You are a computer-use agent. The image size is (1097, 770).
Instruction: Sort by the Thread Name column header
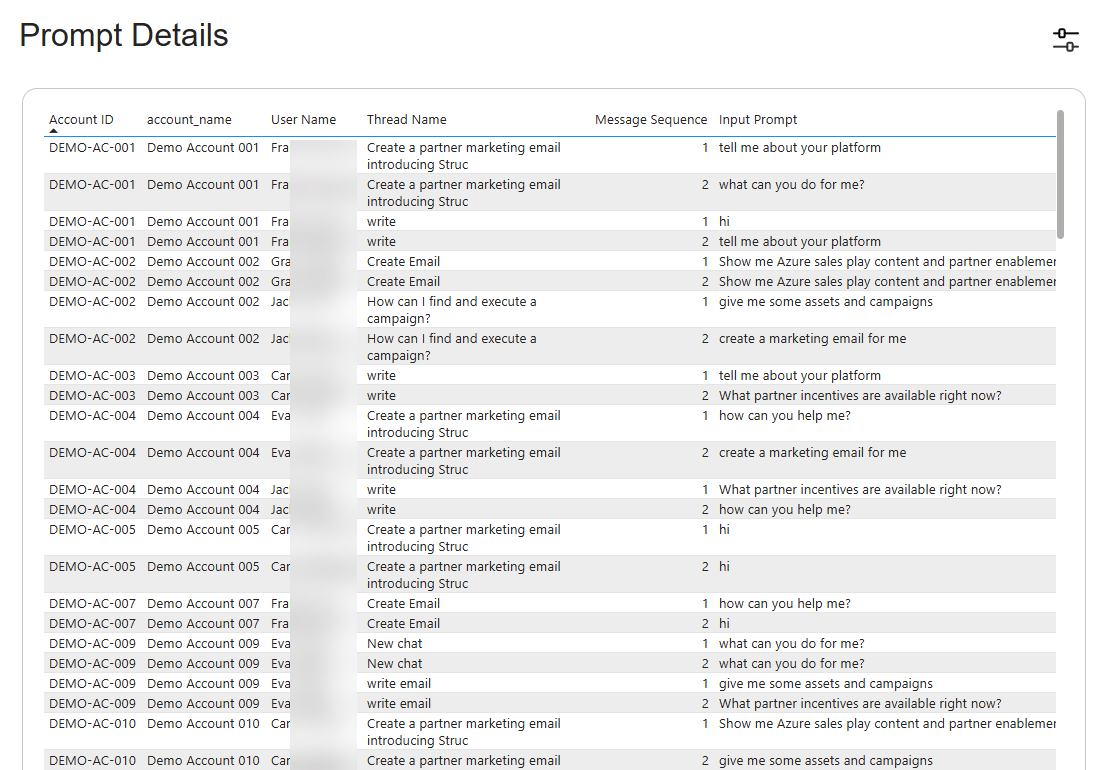tap(406, 120)
